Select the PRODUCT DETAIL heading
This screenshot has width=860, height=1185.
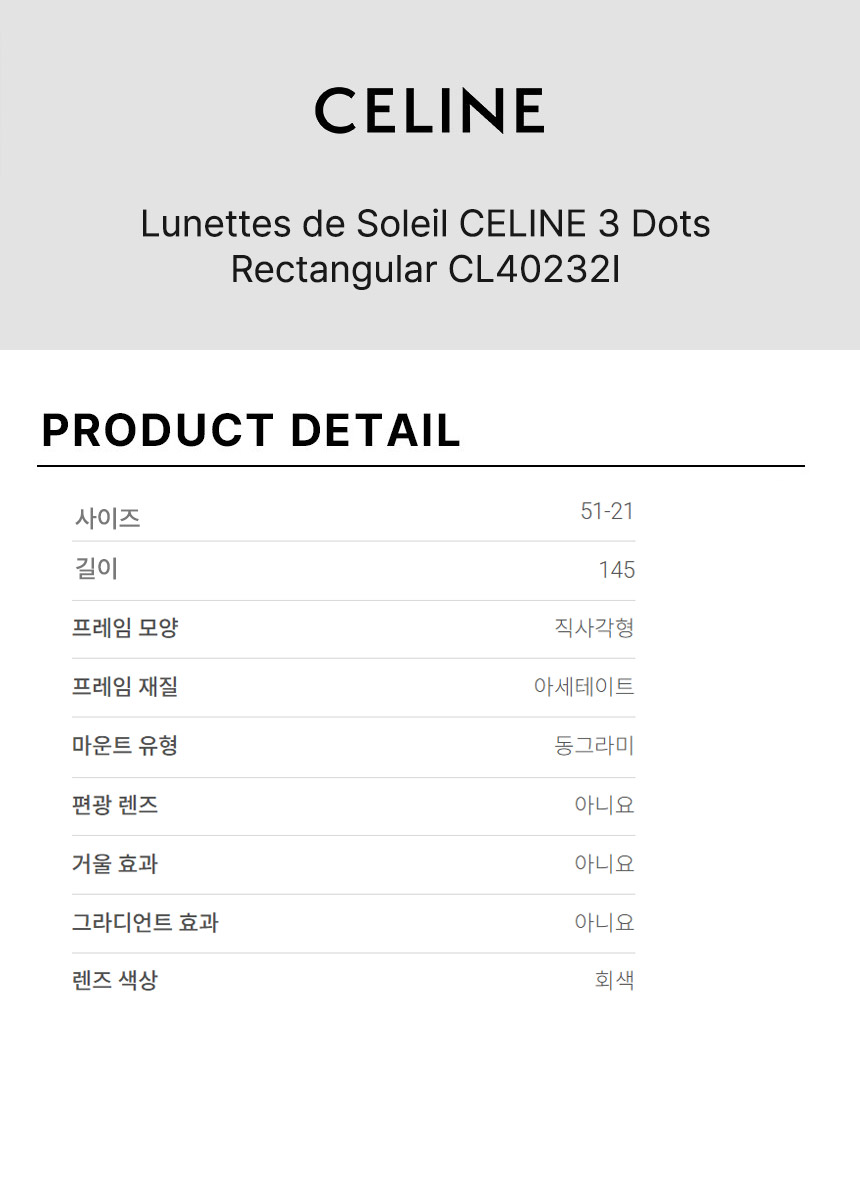pos(251,430)
